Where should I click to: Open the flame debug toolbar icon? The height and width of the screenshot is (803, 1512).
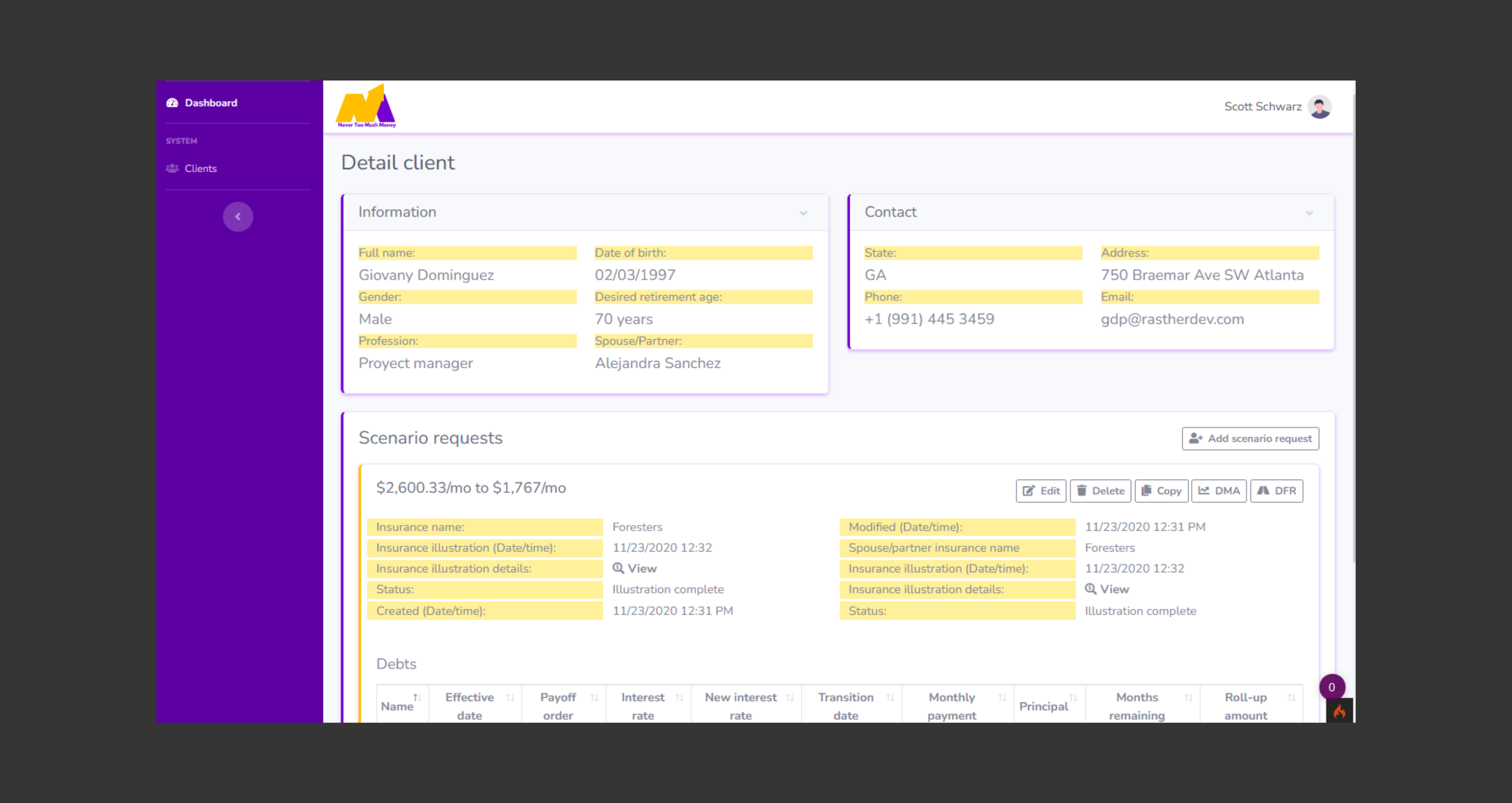click(1339, 711)
